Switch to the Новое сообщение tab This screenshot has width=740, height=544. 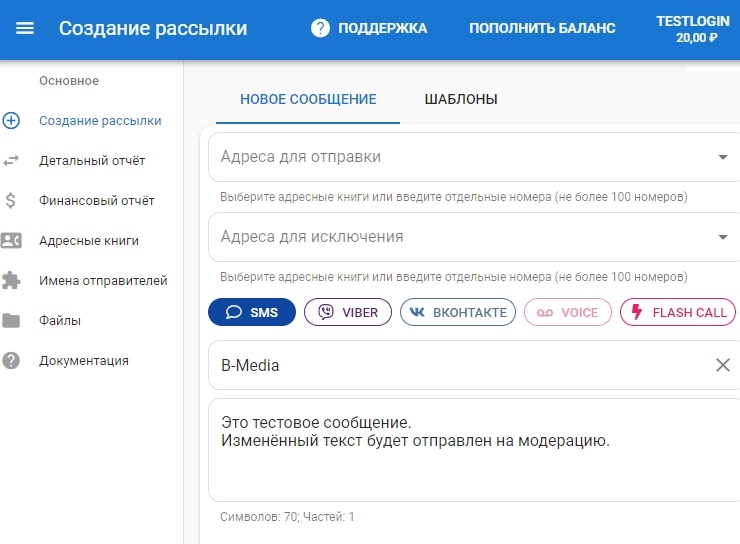click(x=308, y=99)
